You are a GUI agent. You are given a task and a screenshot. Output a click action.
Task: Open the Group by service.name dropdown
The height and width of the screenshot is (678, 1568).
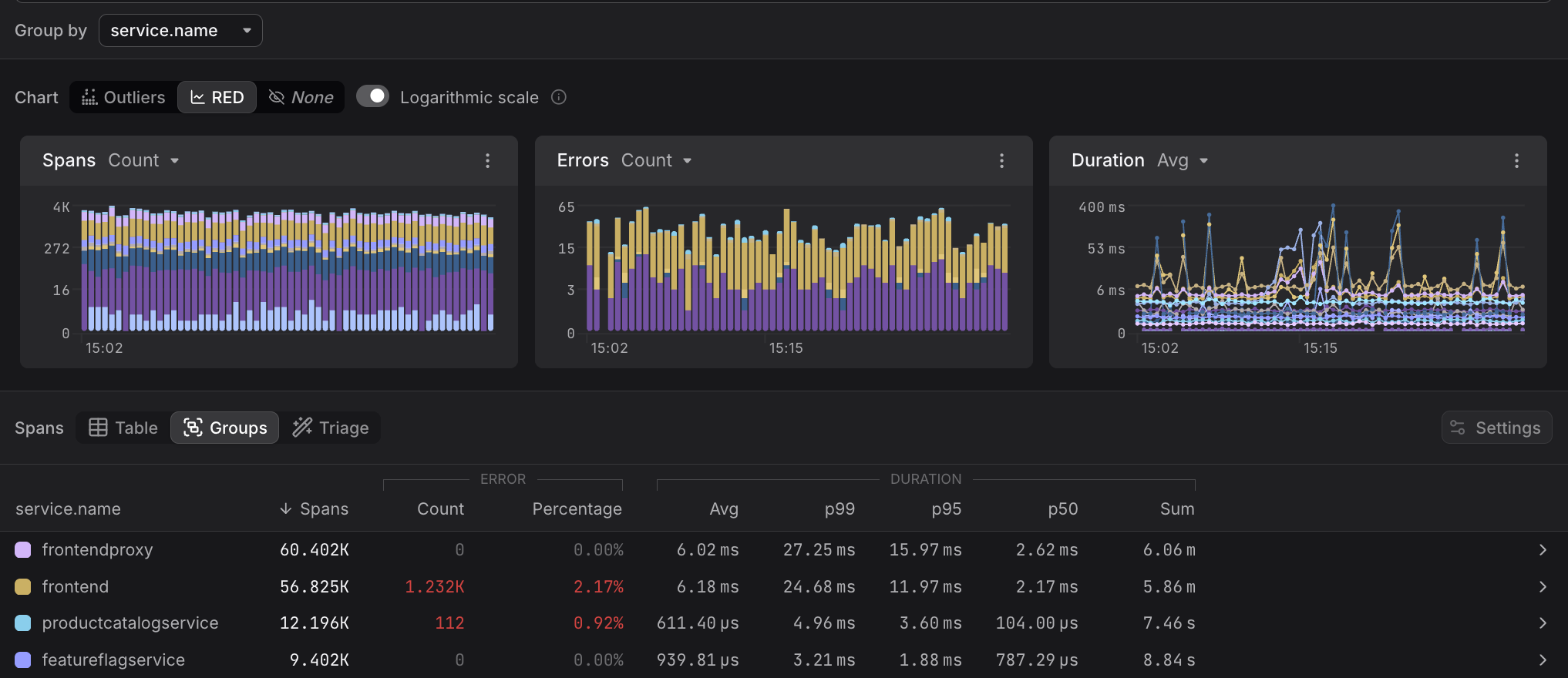pos(180,31)
